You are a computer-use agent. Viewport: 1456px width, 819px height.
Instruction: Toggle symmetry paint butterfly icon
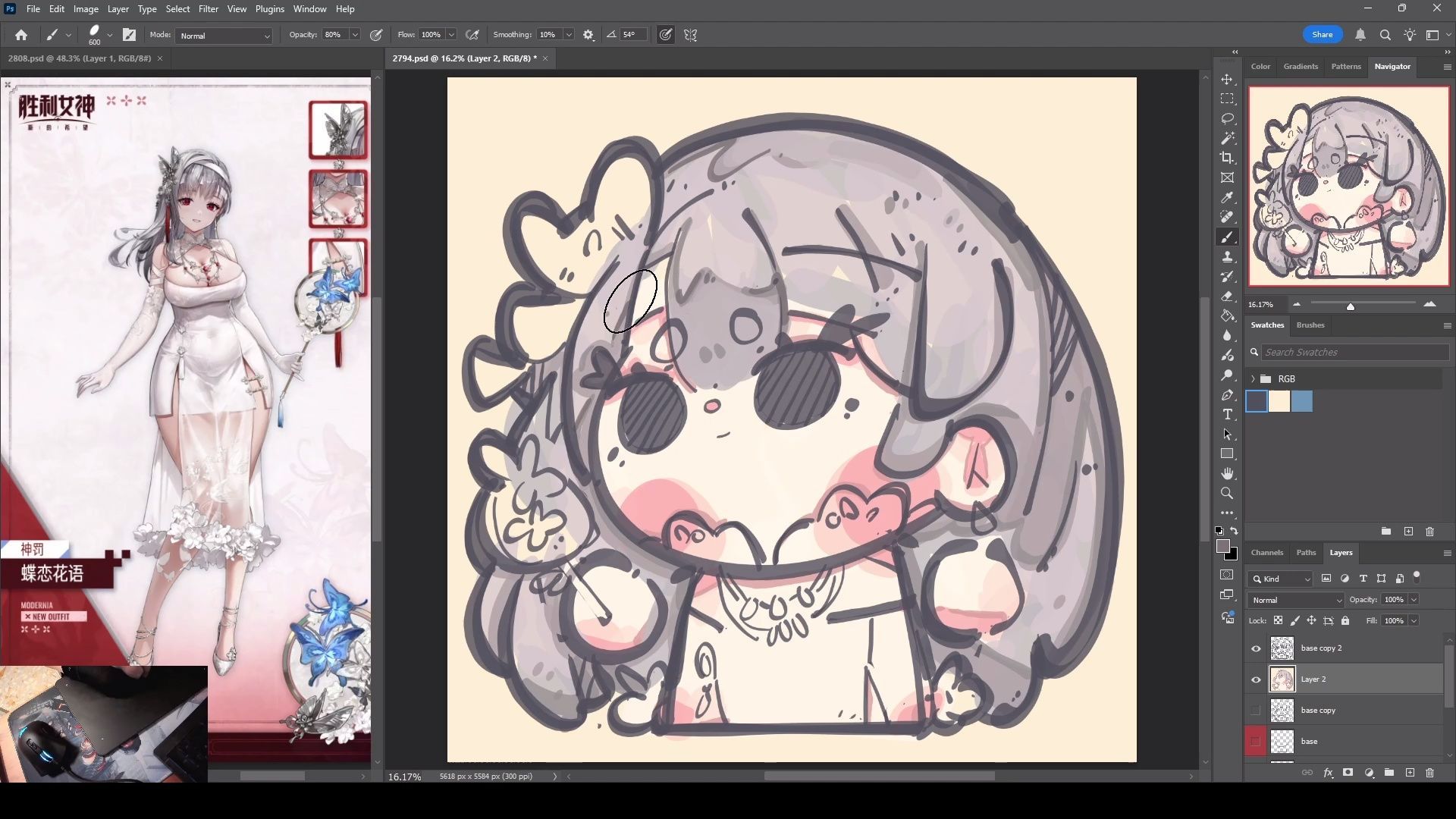pos(690,35)
